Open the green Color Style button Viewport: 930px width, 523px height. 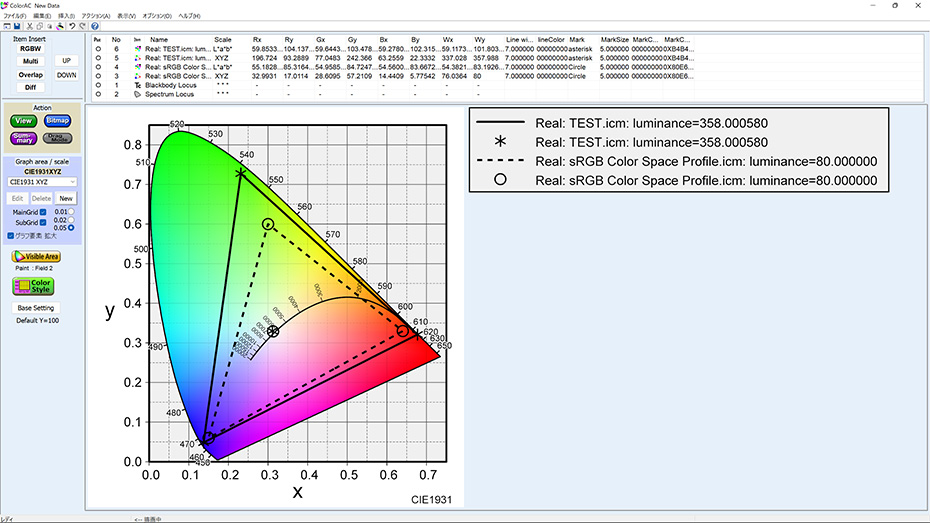click(x=34, y=286)
